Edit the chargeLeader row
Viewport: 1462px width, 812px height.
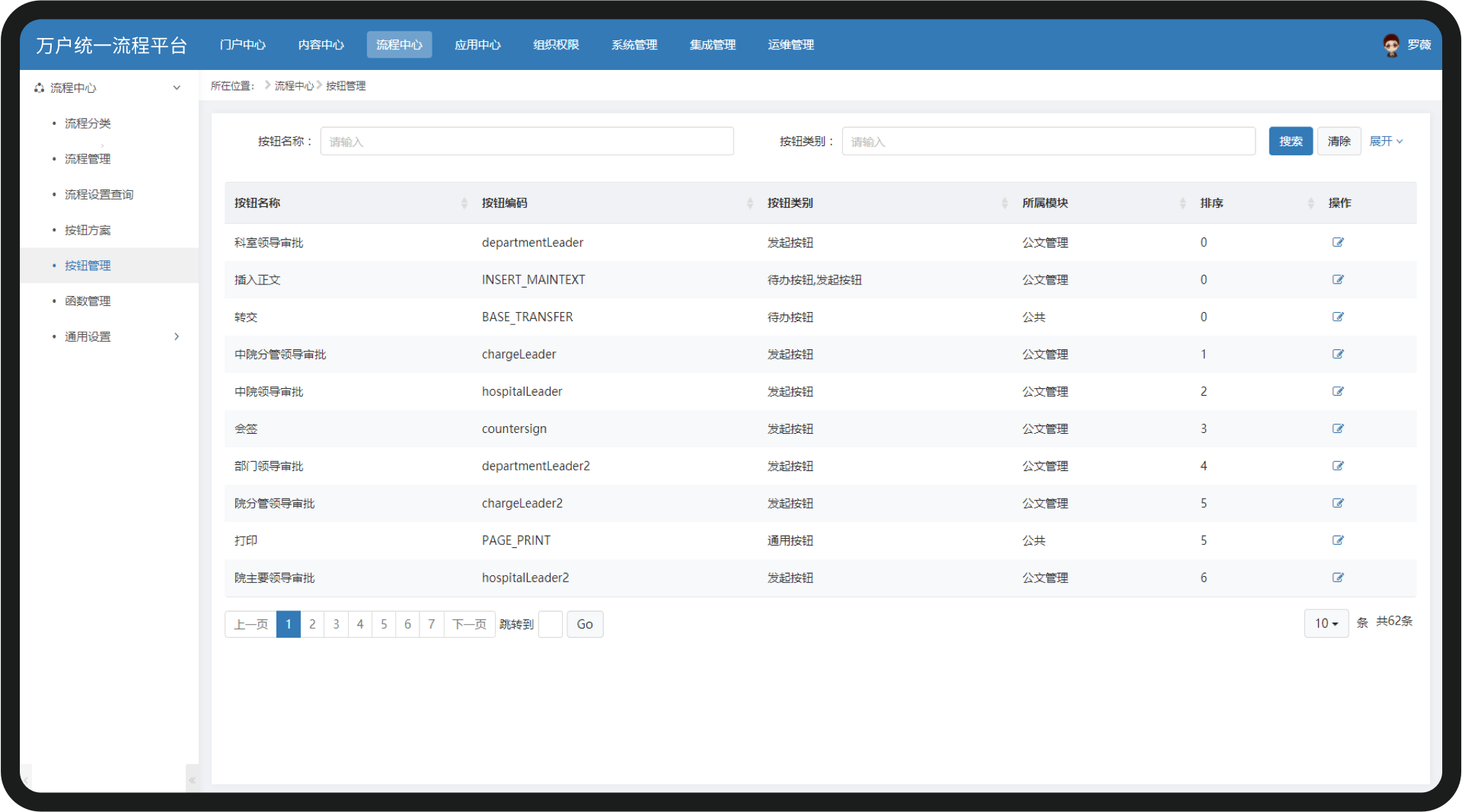(x=1338, y=355)
